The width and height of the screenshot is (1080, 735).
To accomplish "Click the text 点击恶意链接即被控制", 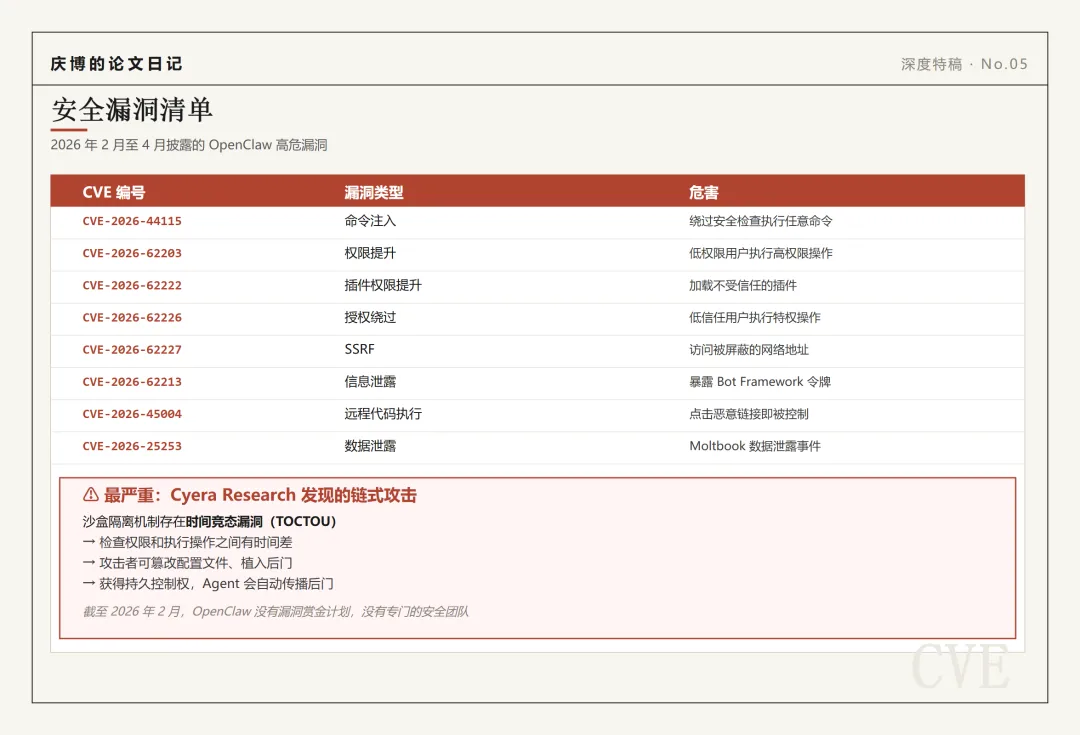I will click(x=749, y=414).
